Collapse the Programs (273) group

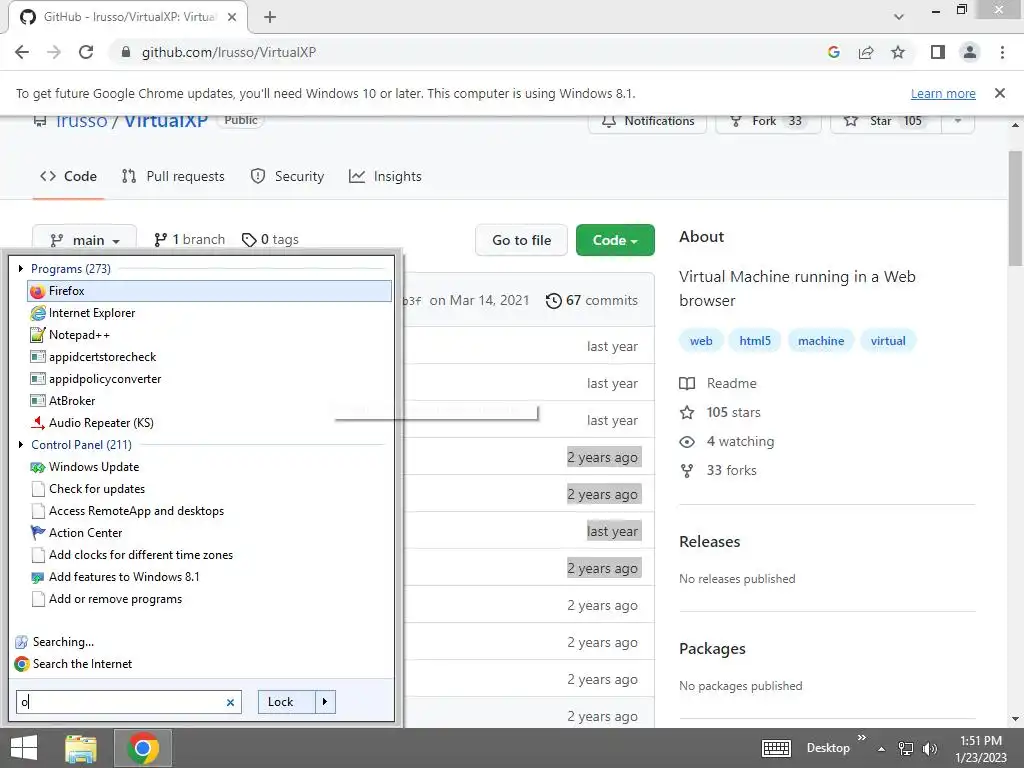click(21, 269)
